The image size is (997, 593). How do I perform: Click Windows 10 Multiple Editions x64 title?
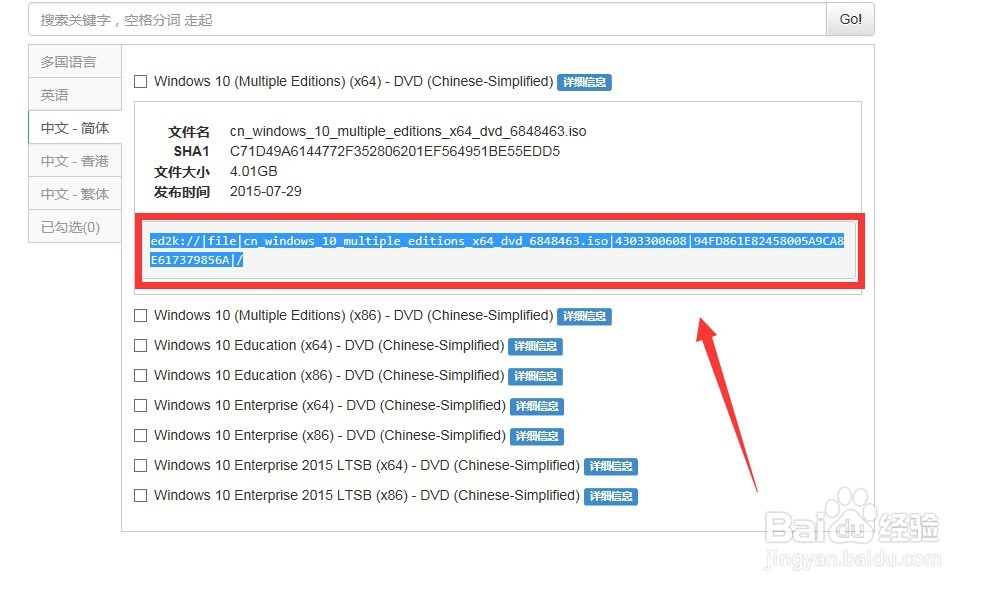click(x=354, y=81)
